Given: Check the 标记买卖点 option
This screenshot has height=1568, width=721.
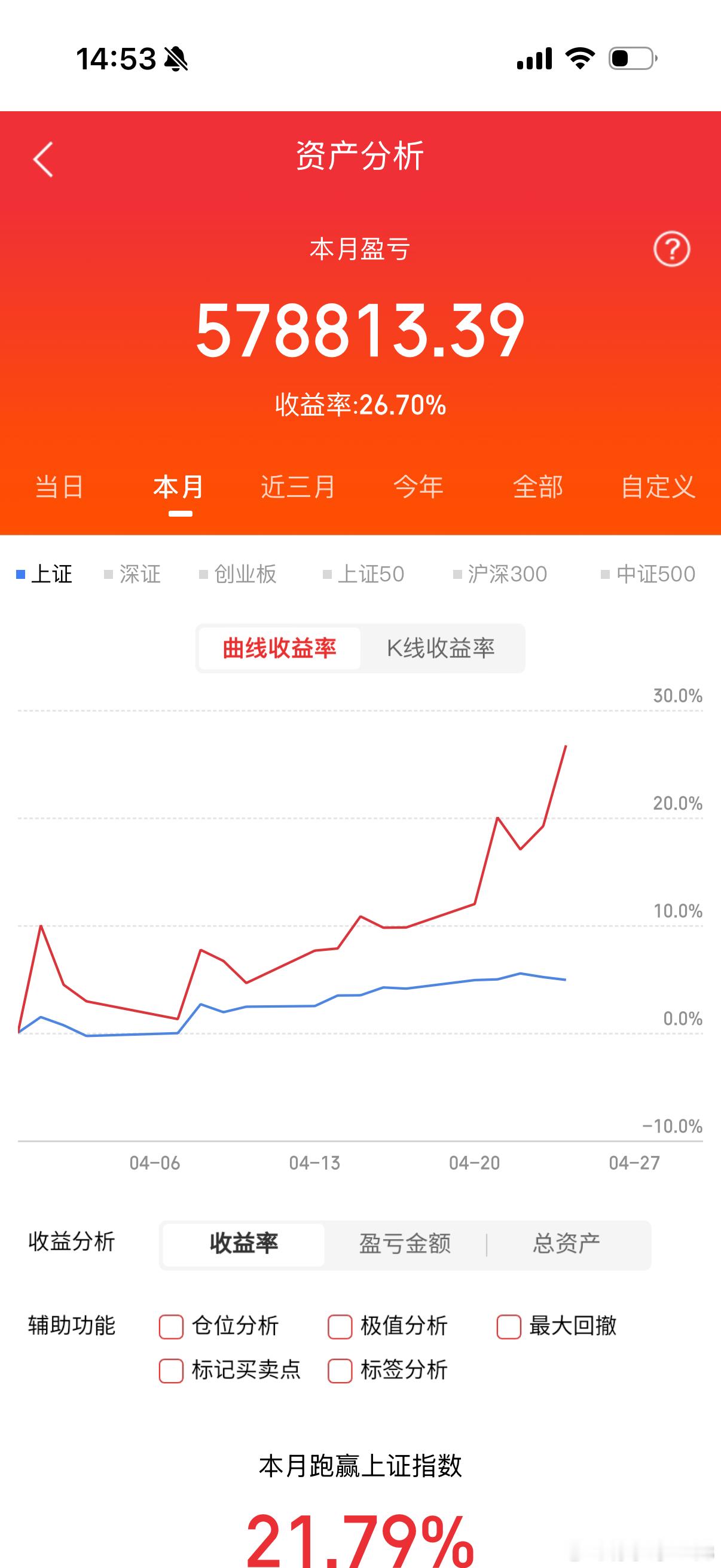Looking at the screenshot, I should coord(170,1371).
